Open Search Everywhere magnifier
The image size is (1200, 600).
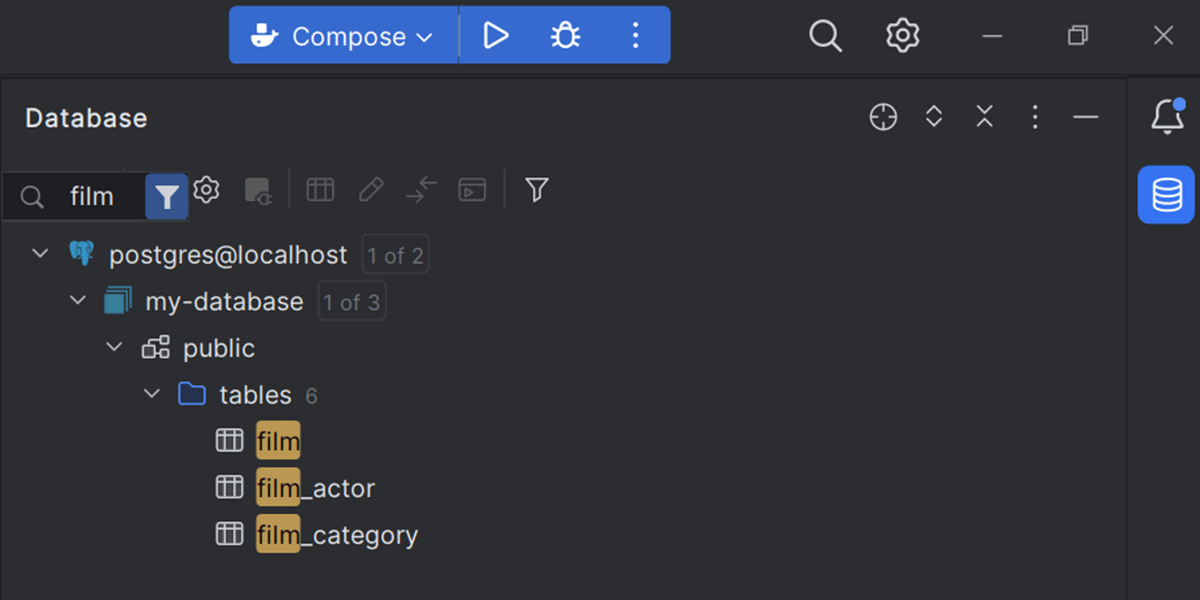pyautogui.click(x=825, y=36)
